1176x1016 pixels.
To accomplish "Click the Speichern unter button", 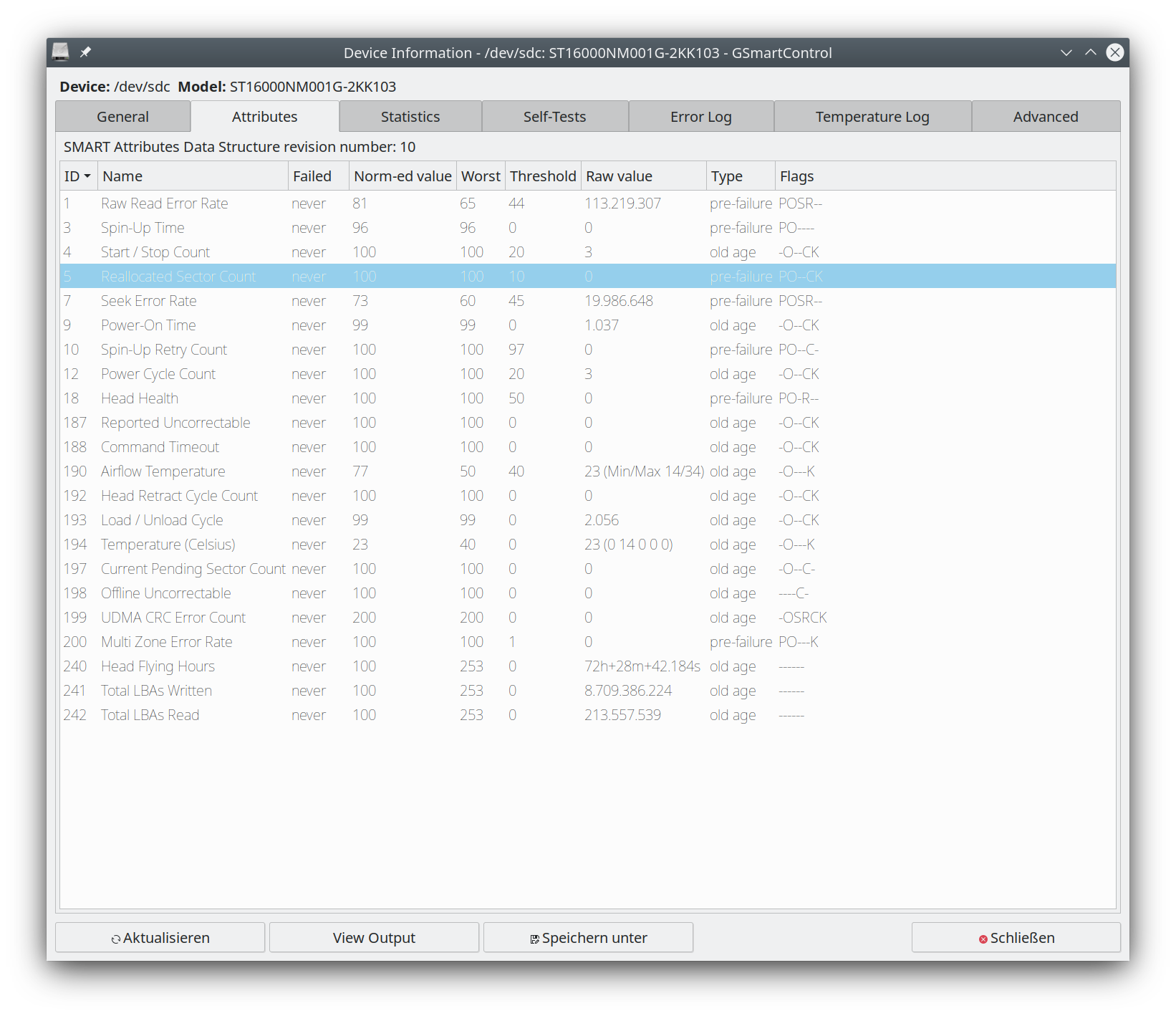I will (x=588, y=938).
